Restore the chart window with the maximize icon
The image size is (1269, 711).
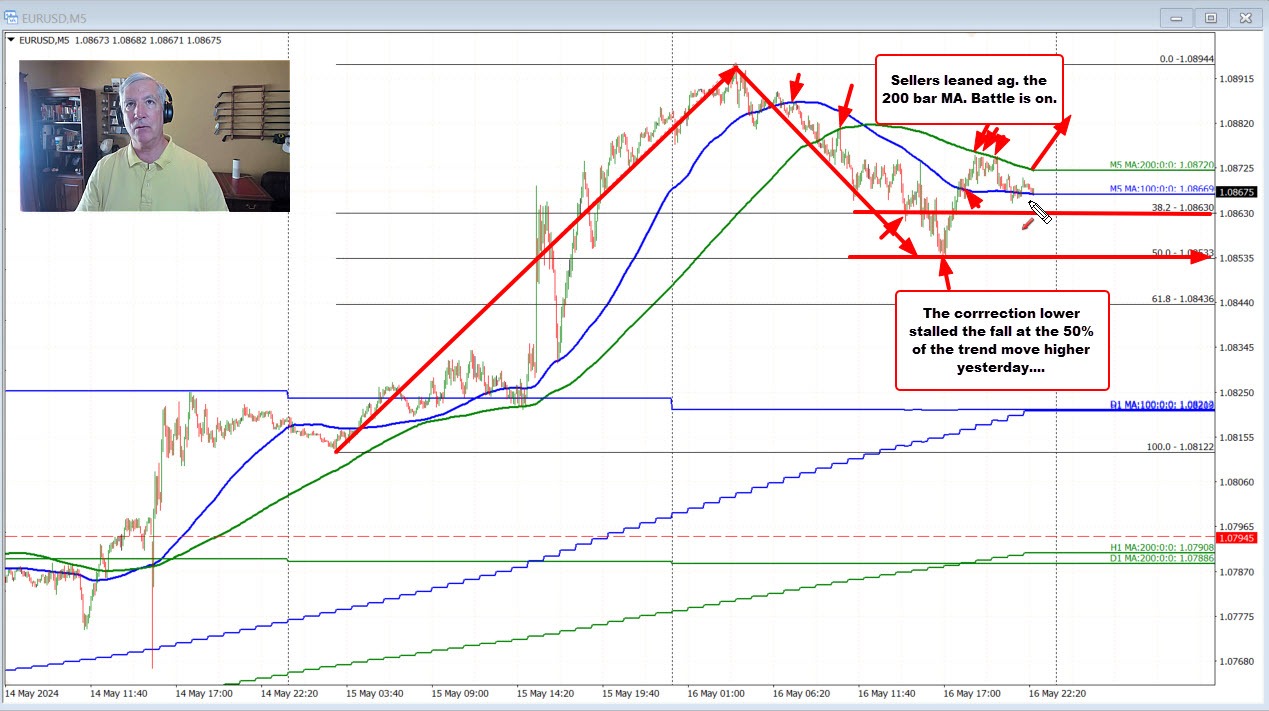(1210, 17)
